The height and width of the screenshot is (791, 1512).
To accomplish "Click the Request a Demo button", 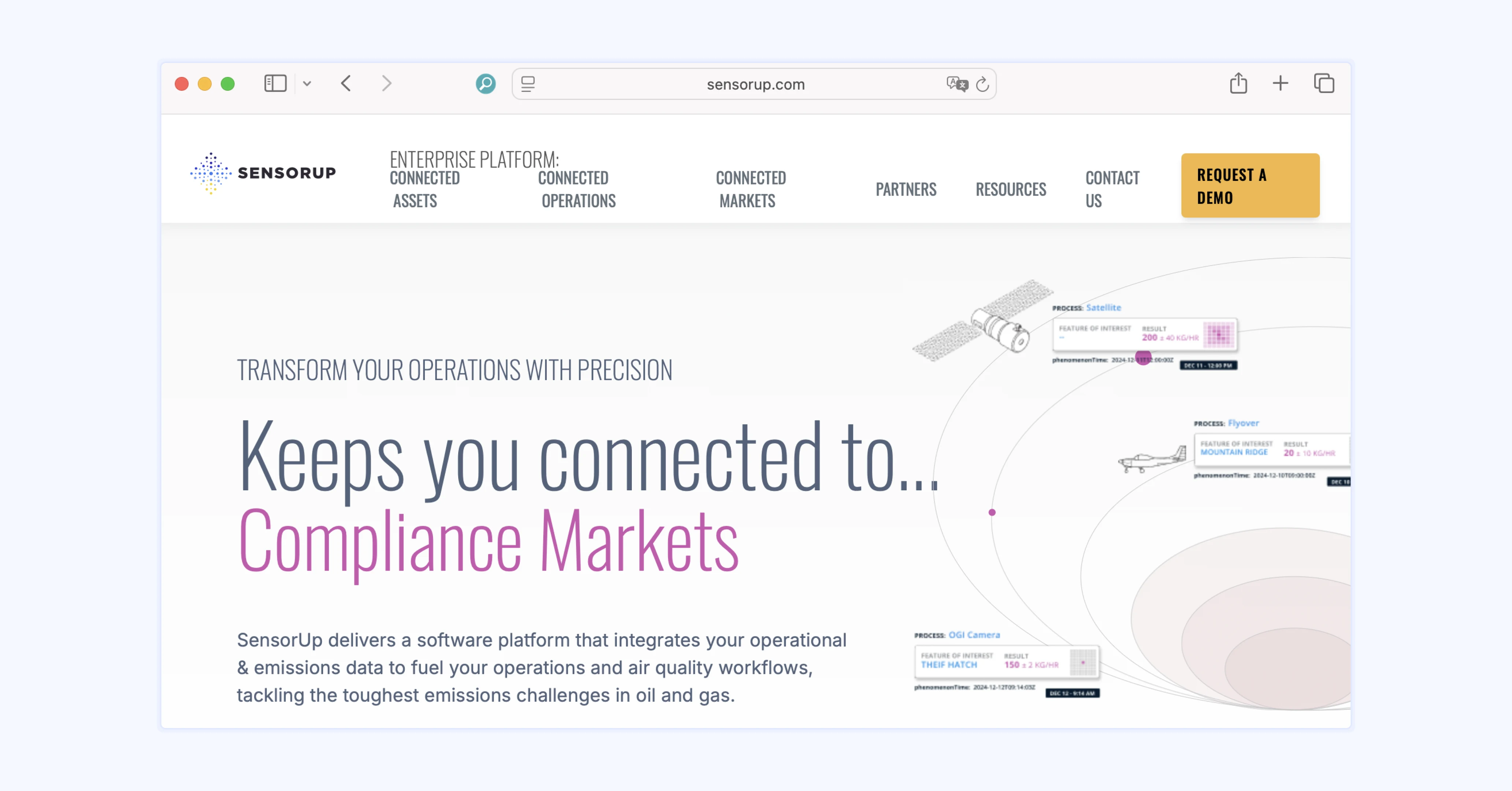I will [1250, 186].
